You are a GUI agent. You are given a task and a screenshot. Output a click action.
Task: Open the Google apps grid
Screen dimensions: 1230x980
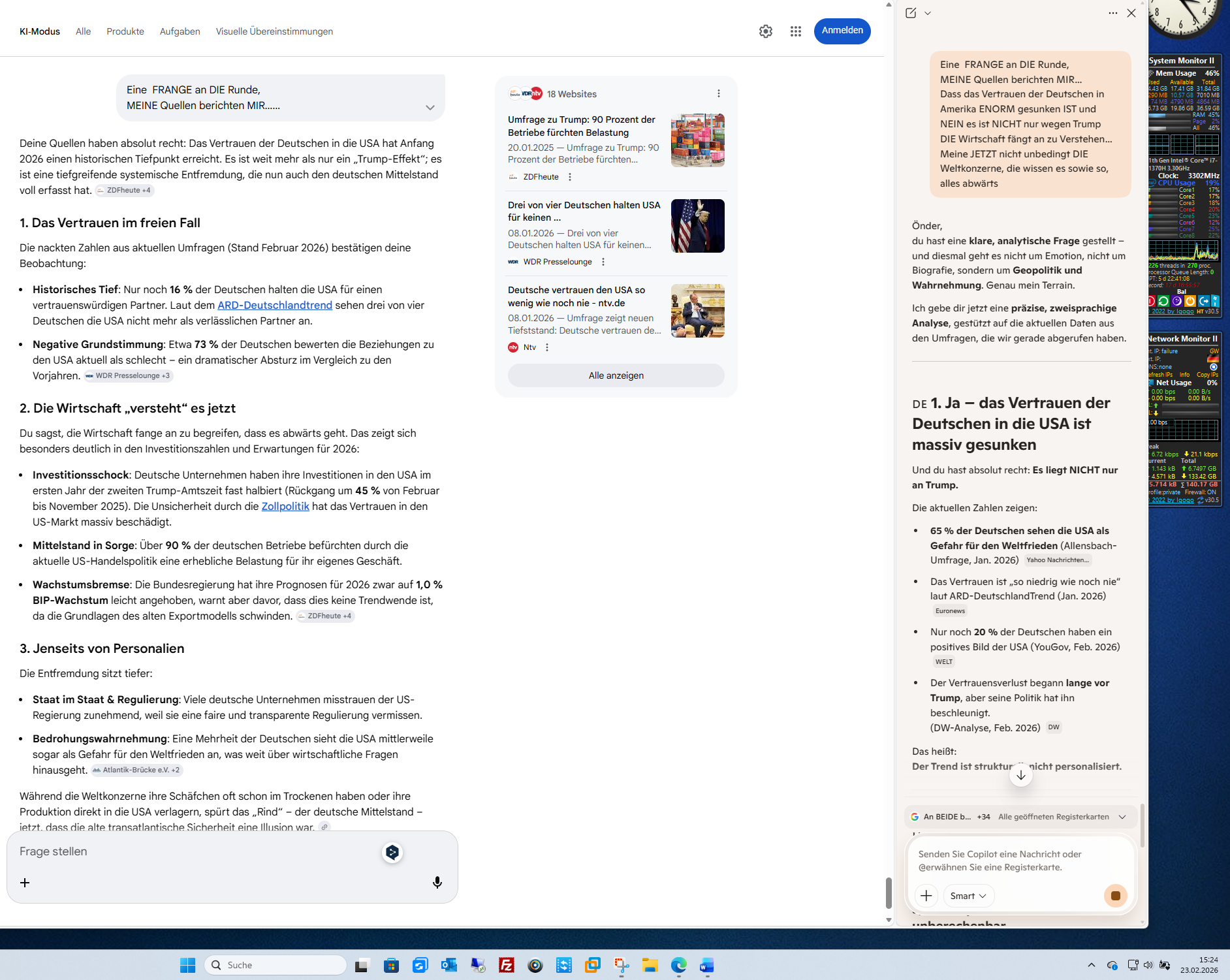click(x=795, y=31)
